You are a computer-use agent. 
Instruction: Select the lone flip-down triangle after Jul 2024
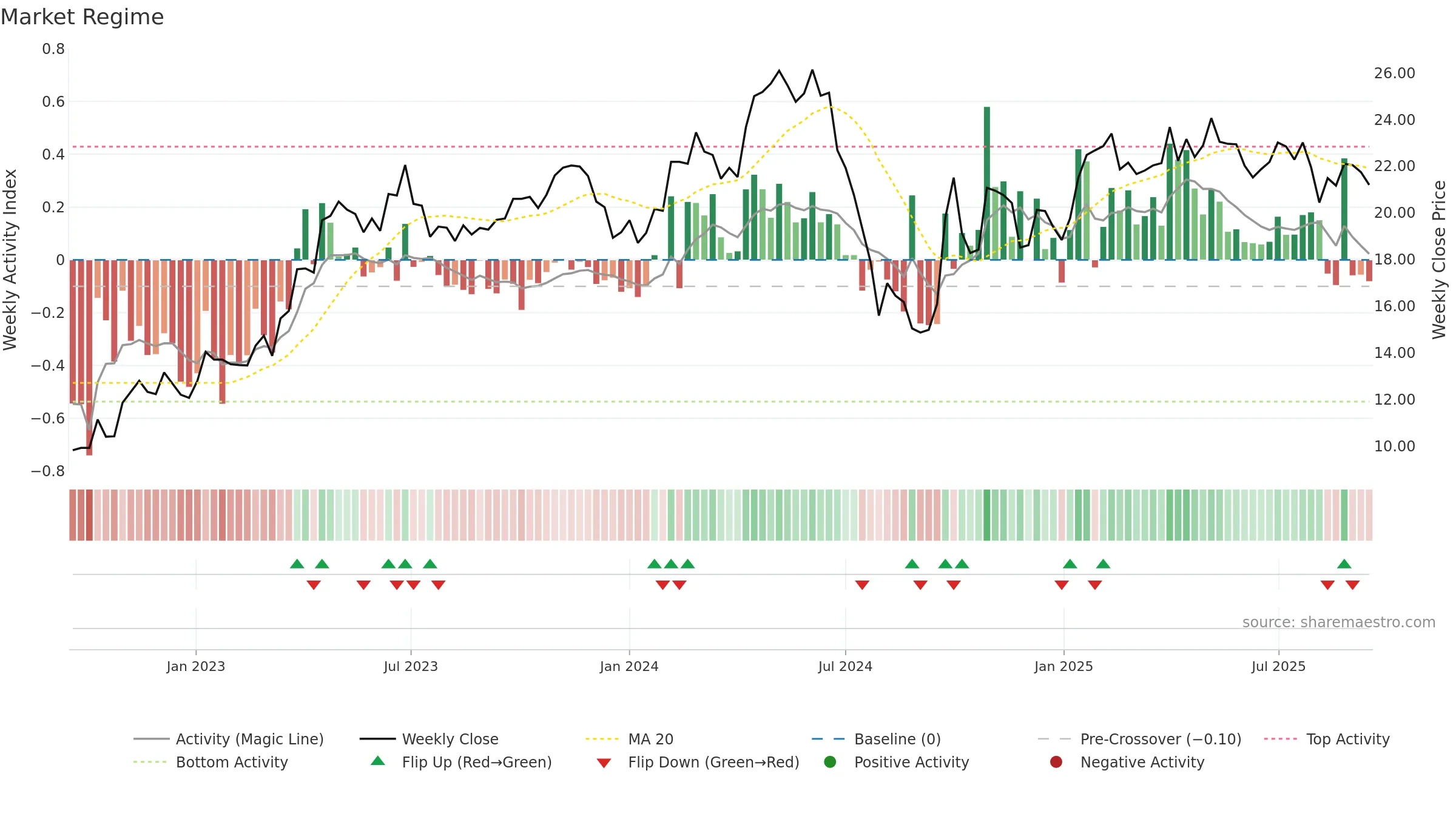click(x=862, y=585)
